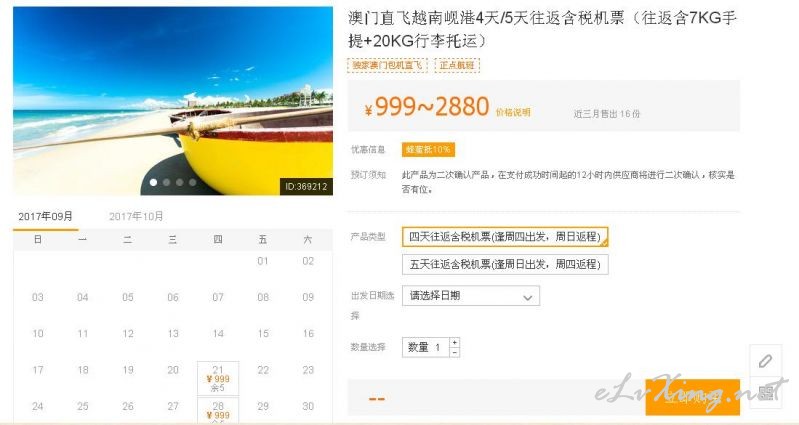
Task: Pick September 21 priced ¥999
Action: coord(218,378)
